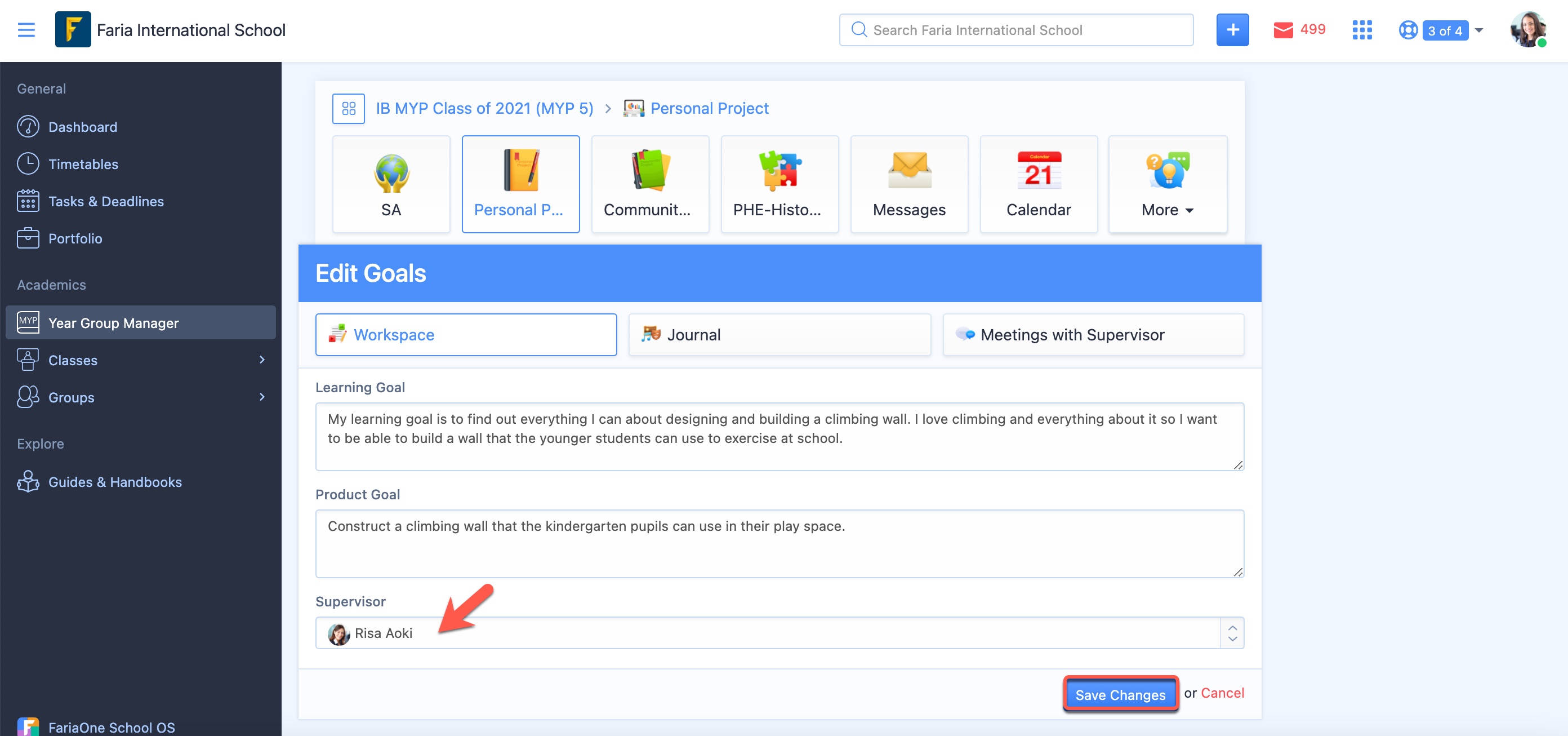Open the Supervisor select arrows
The width and height of the screenshot is (1568, 736).
(1232, 633)
